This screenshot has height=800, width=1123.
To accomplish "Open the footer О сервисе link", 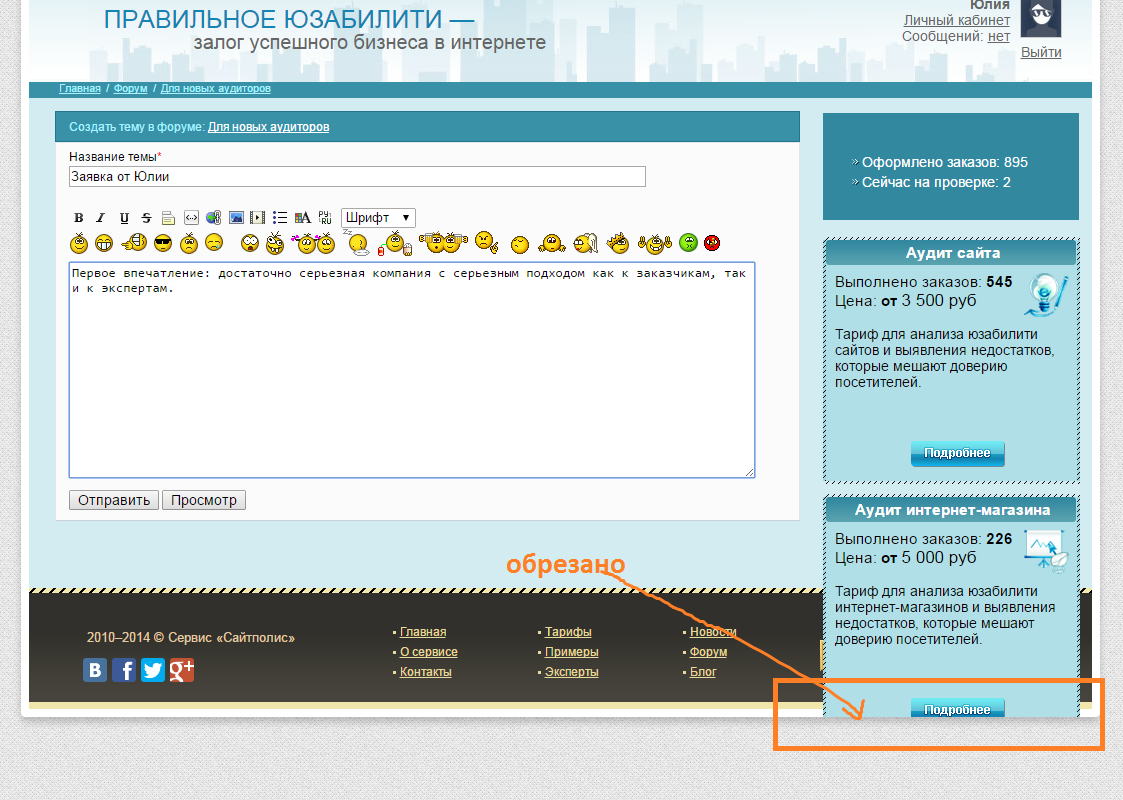I will (428, 652).
